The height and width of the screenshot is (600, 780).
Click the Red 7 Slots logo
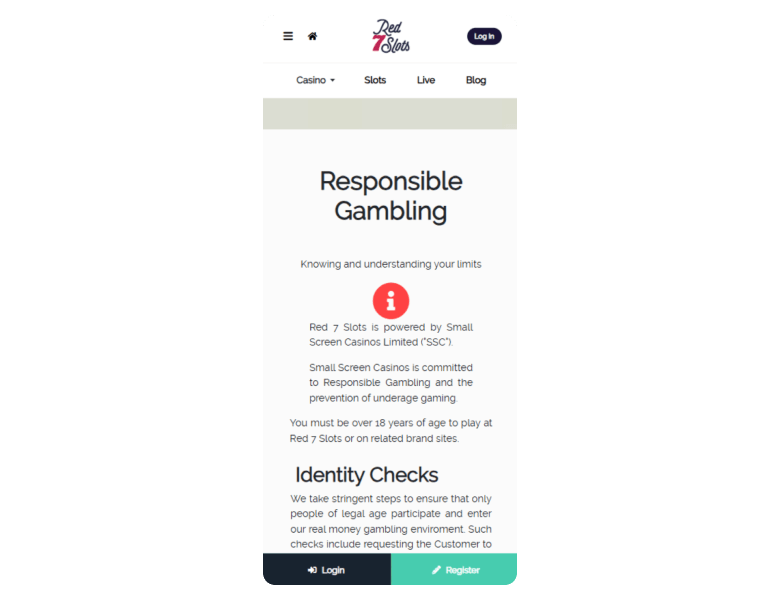(391, 36)
